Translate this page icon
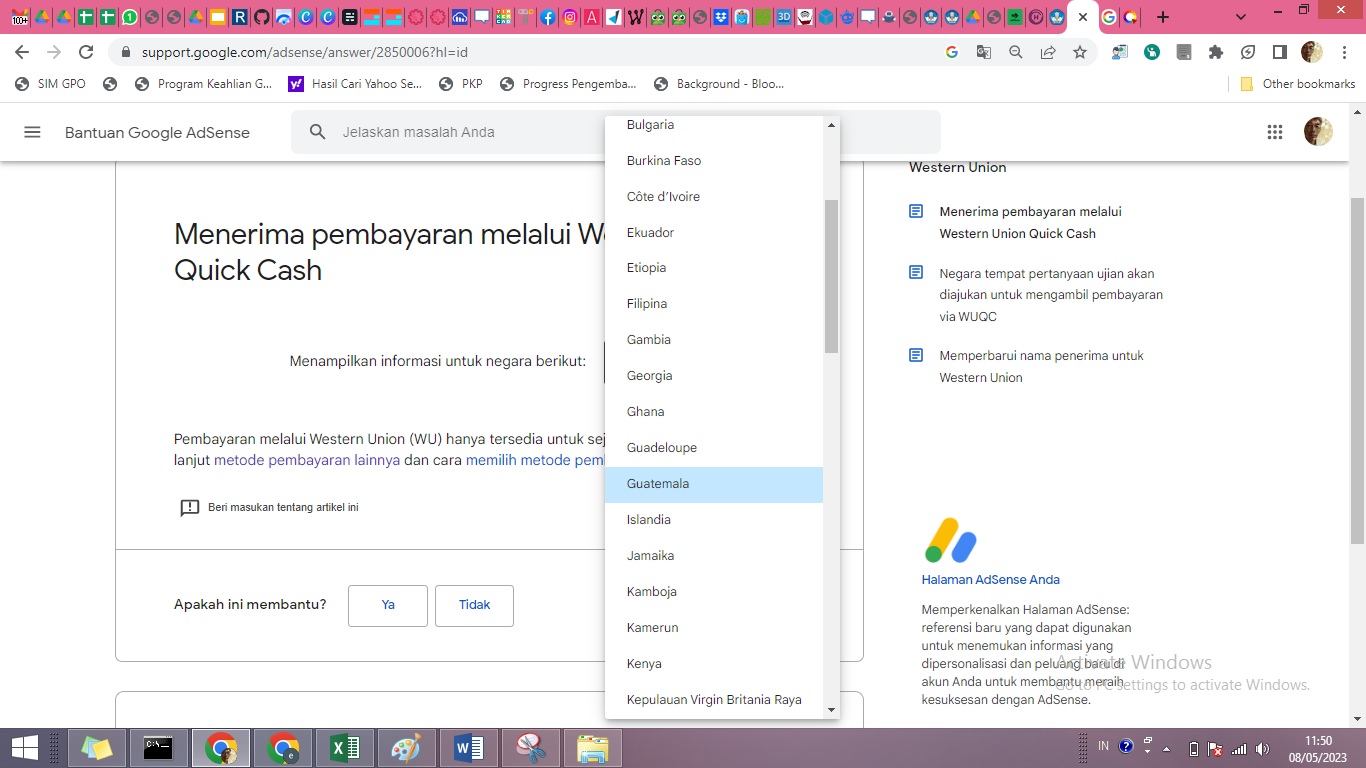1366x768 pixels. tap(984, 52)
